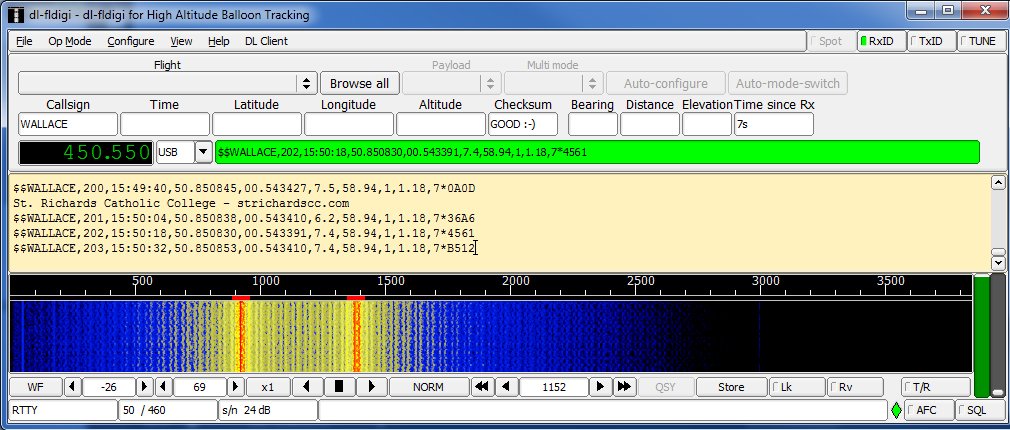1010x430 pixels.
Task: Click the Store button
Action: pos(731,387)
